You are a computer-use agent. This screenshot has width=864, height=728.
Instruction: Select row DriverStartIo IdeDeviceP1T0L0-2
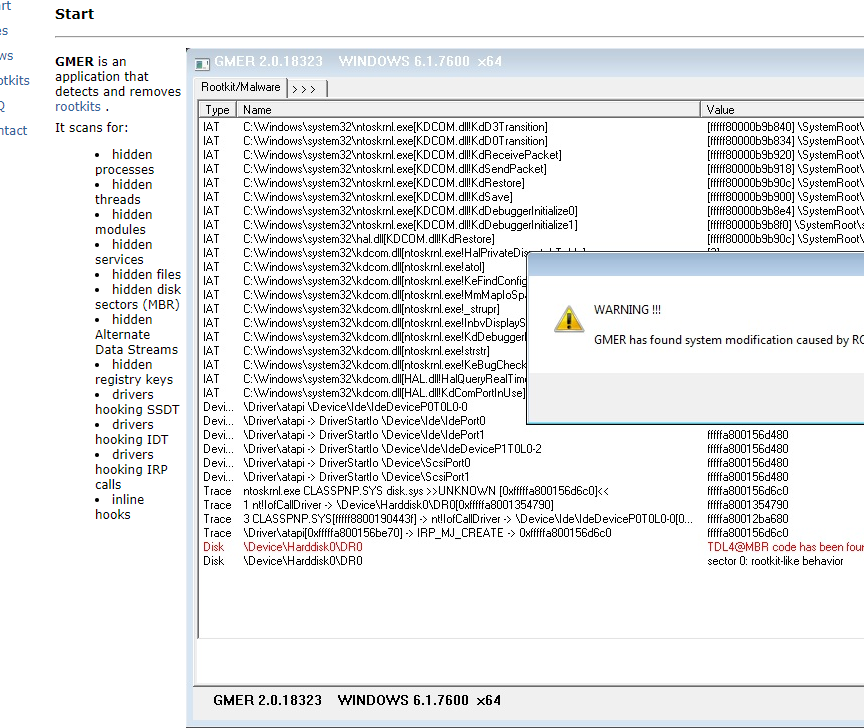pos(531,449)
